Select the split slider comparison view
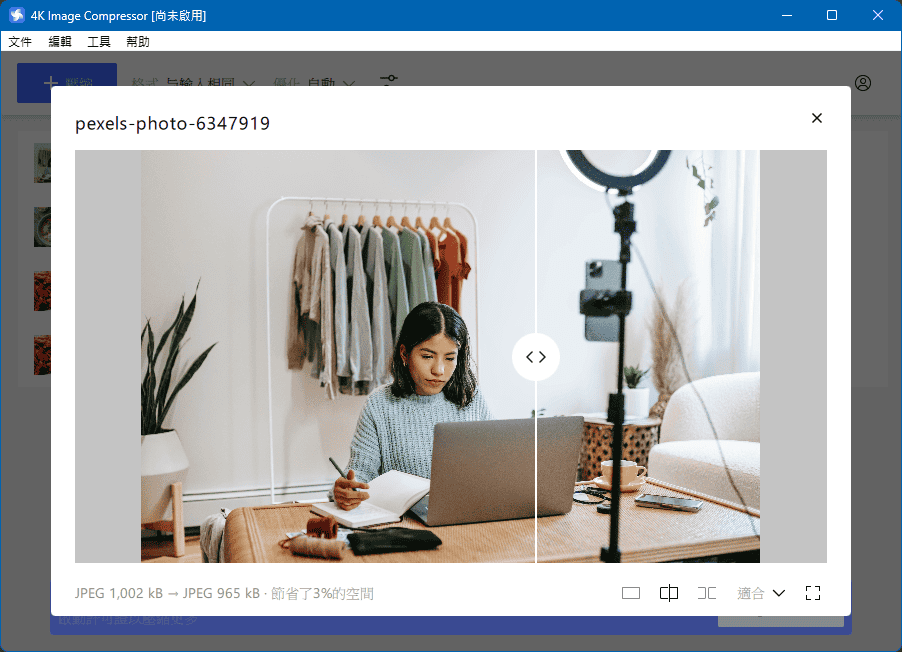902x652 pixels. coord(669,593)
